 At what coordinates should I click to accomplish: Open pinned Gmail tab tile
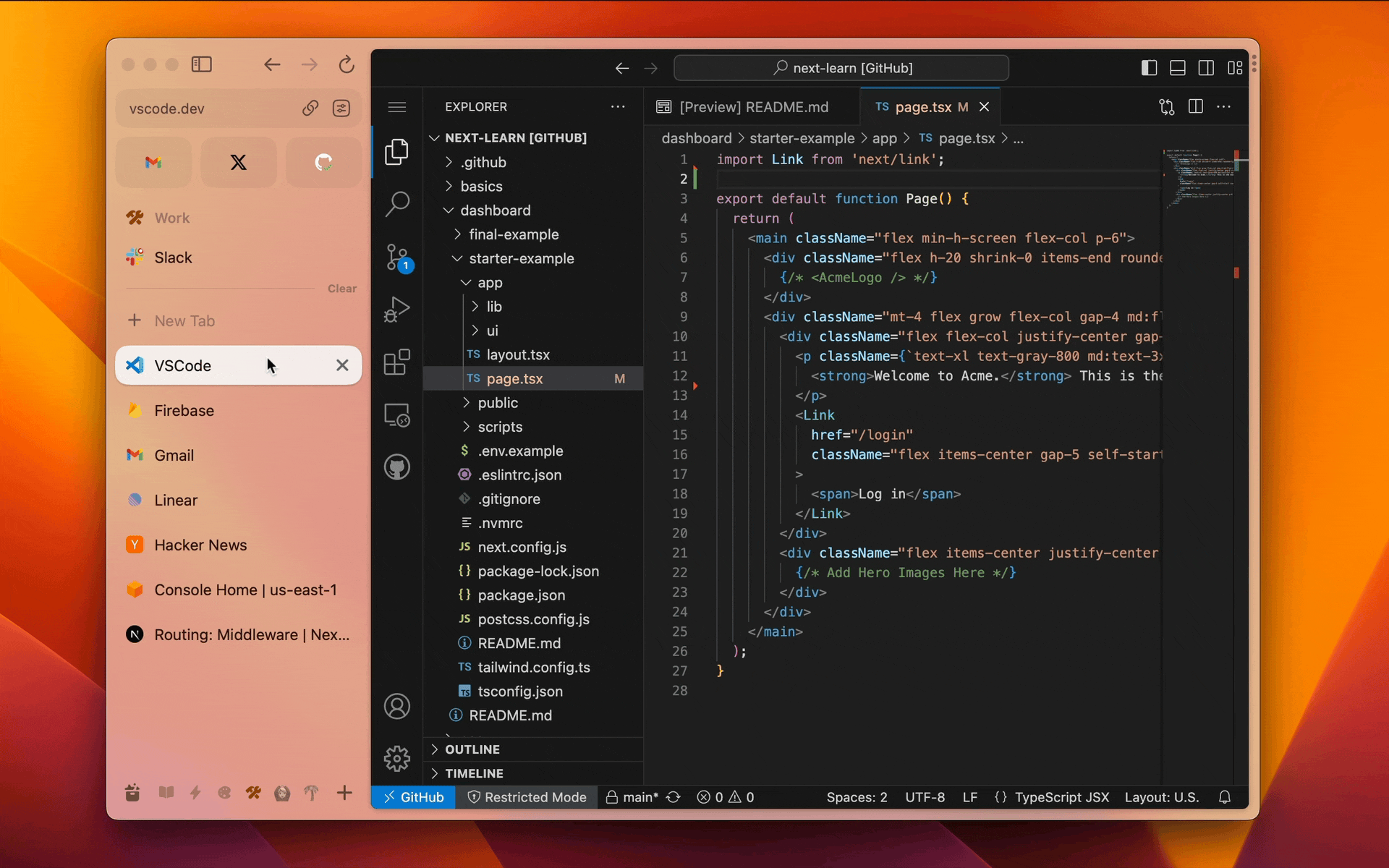click(x=153, y=162)
